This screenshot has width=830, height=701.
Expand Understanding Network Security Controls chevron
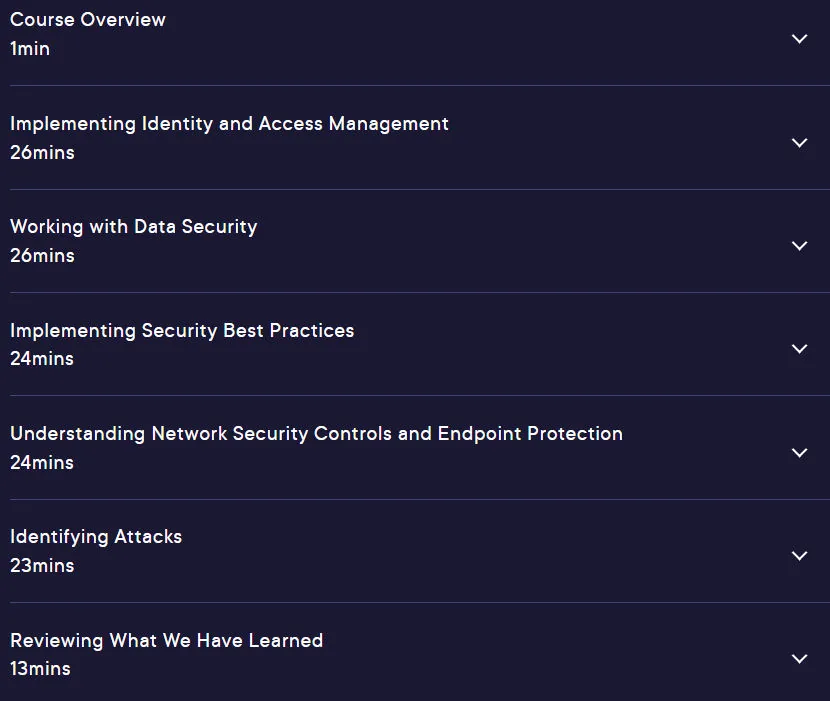[x=799, y=453]
